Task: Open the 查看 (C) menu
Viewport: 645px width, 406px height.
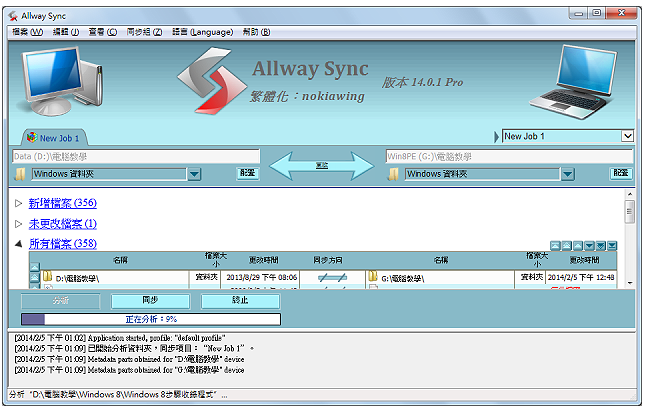Action: click(x=103, y=32)
